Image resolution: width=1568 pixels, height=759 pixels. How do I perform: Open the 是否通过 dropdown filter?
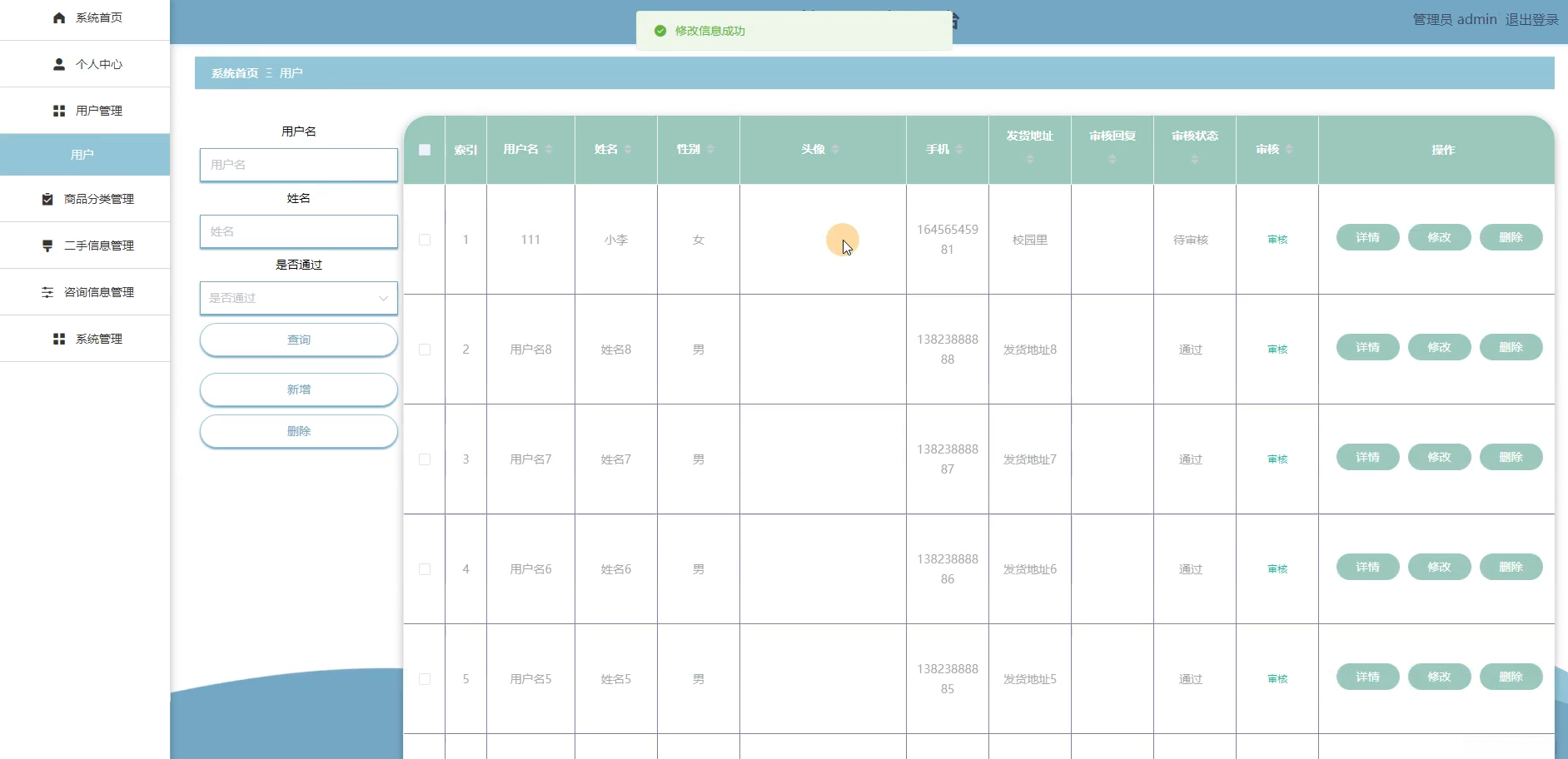(x=299, y=298)
